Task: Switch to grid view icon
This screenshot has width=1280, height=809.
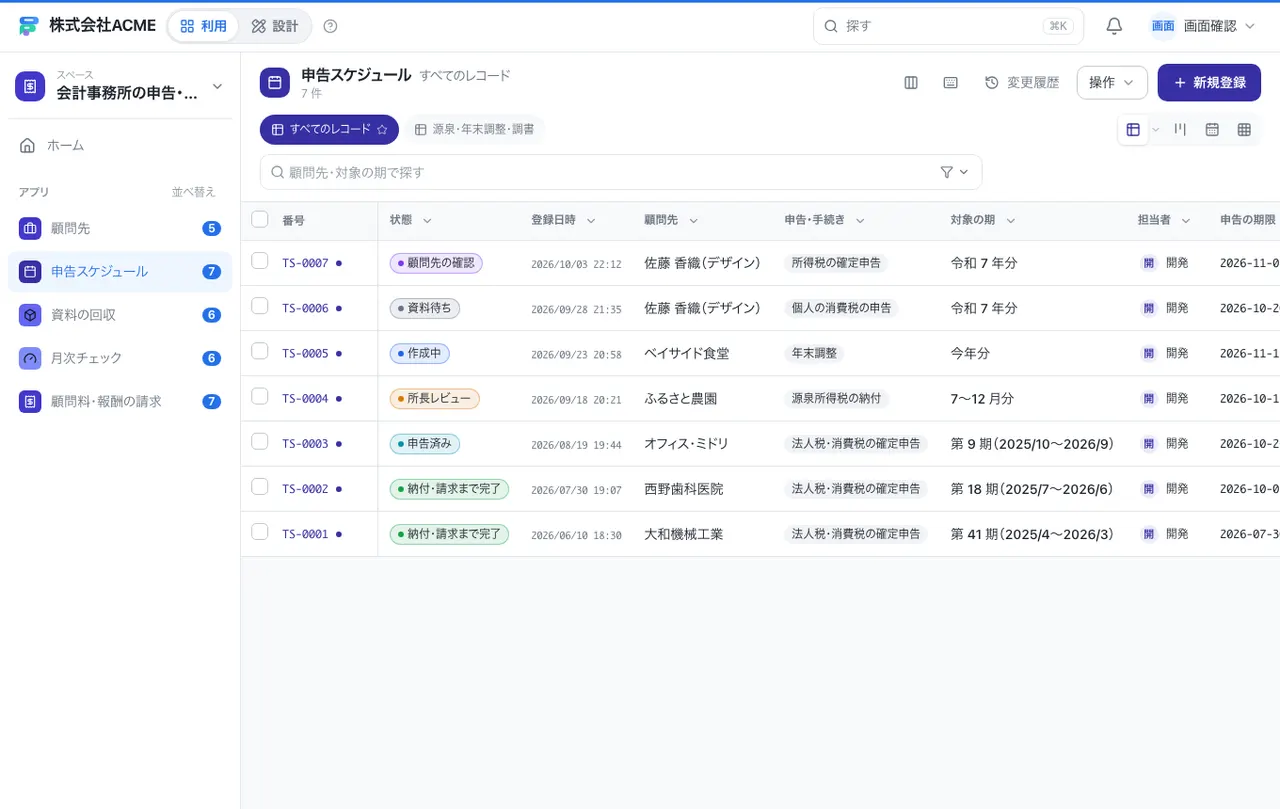Action: (x=1244, y=129)
